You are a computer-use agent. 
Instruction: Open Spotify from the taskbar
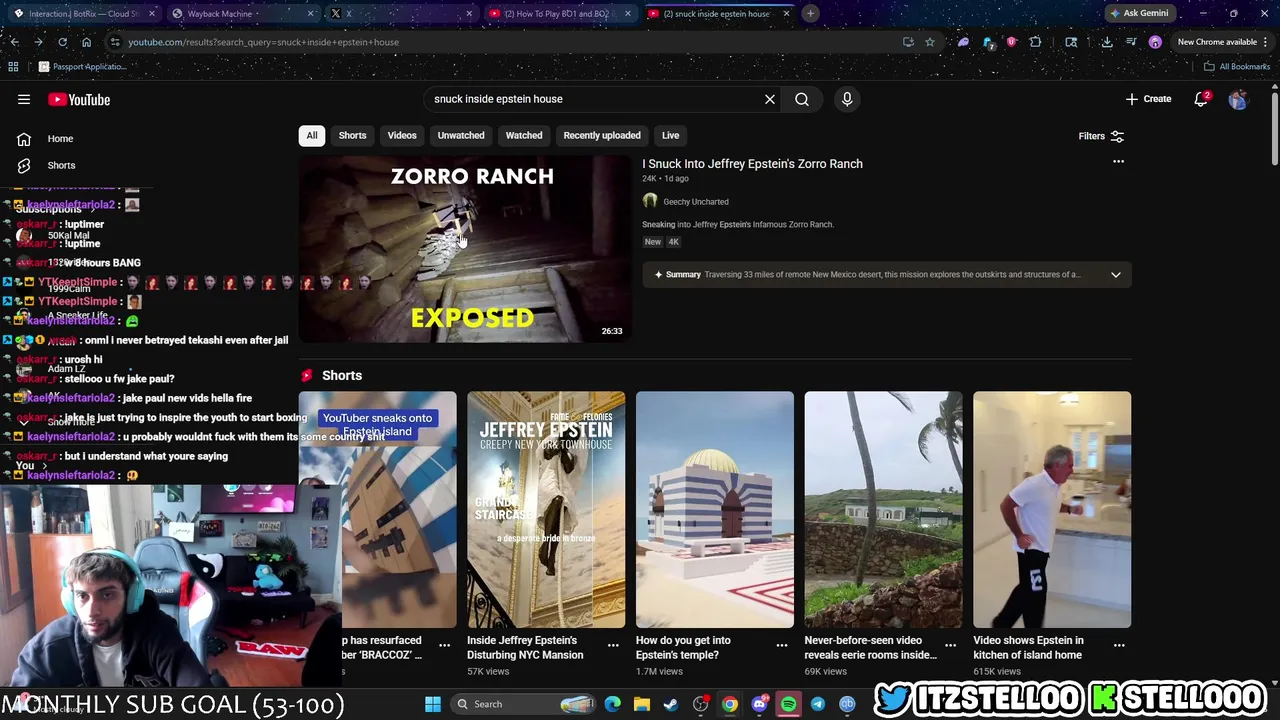pyautogui.click(x=789, y=704)
